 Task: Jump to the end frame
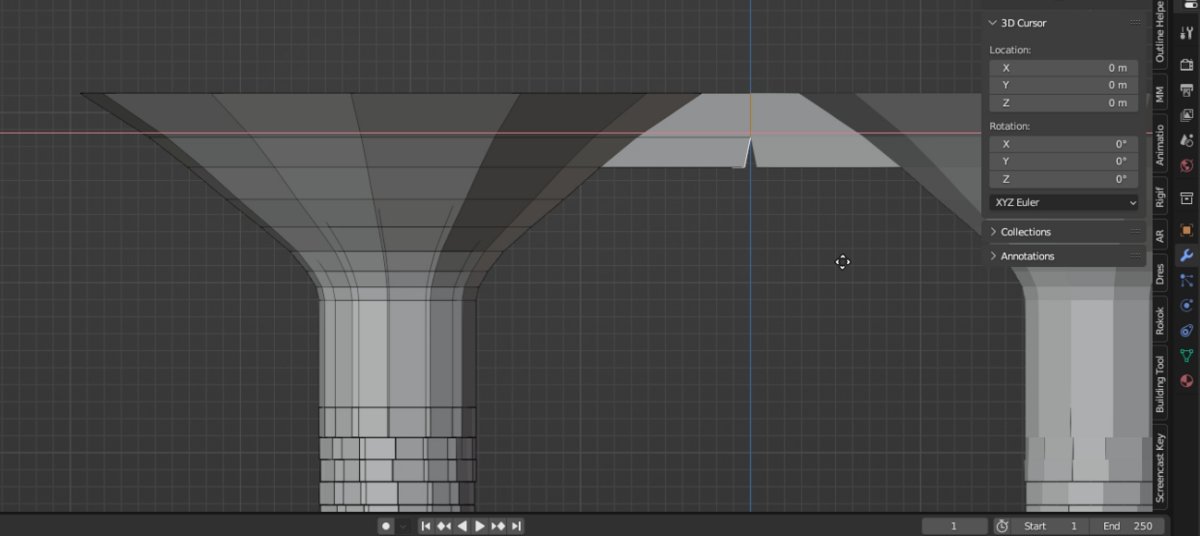(516, 526)
